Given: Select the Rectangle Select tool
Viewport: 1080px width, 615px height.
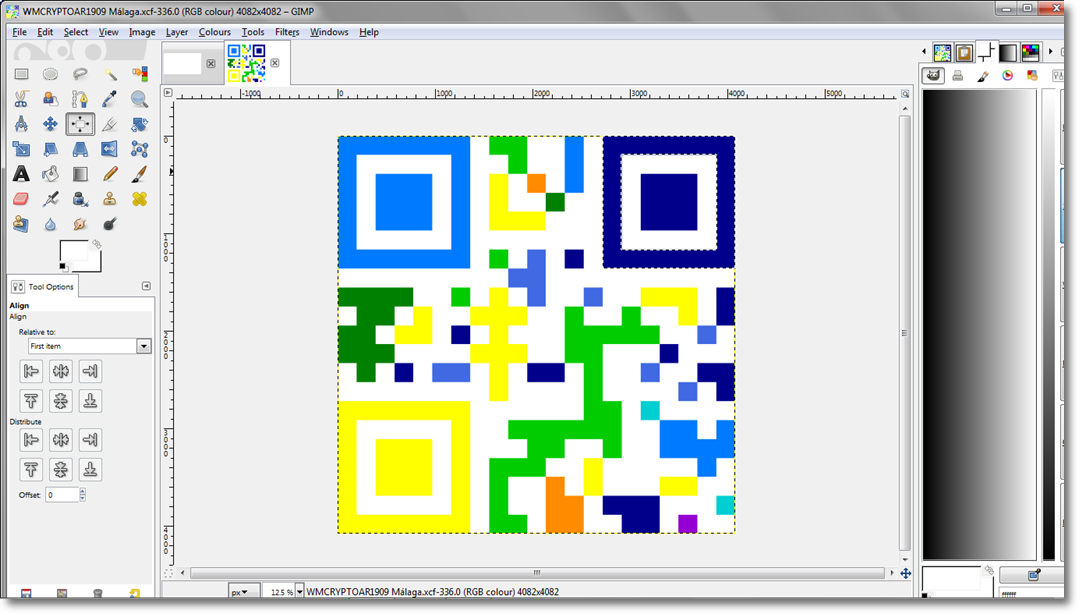Looking at the screenshot, I should [x=21, y=74].
